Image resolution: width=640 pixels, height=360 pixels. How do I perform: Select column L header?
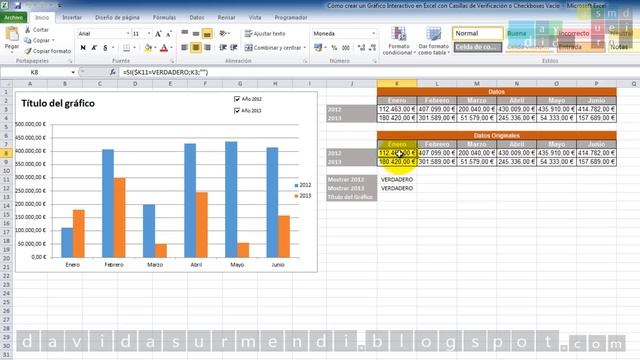(x=437, y=84)
